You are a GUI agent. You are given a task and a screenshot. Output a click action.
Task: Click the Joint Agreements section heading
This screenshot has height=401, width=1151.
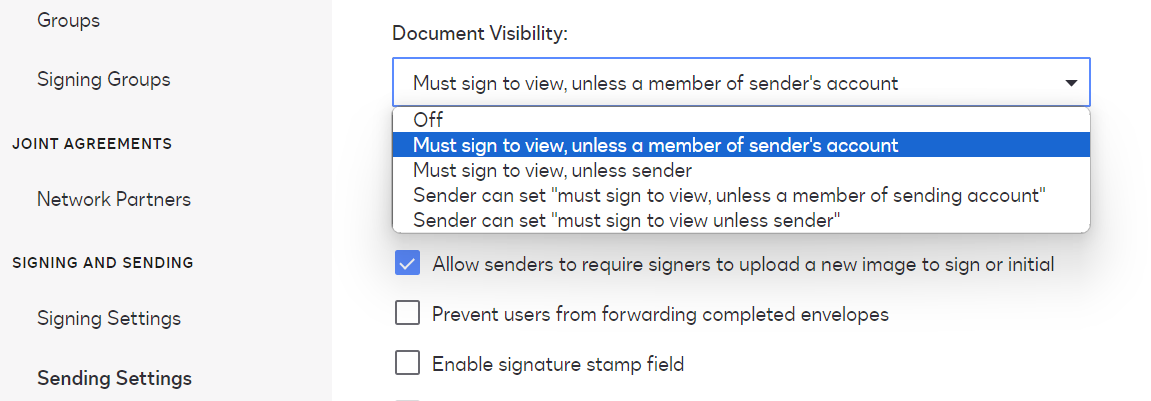pos(91,144)
